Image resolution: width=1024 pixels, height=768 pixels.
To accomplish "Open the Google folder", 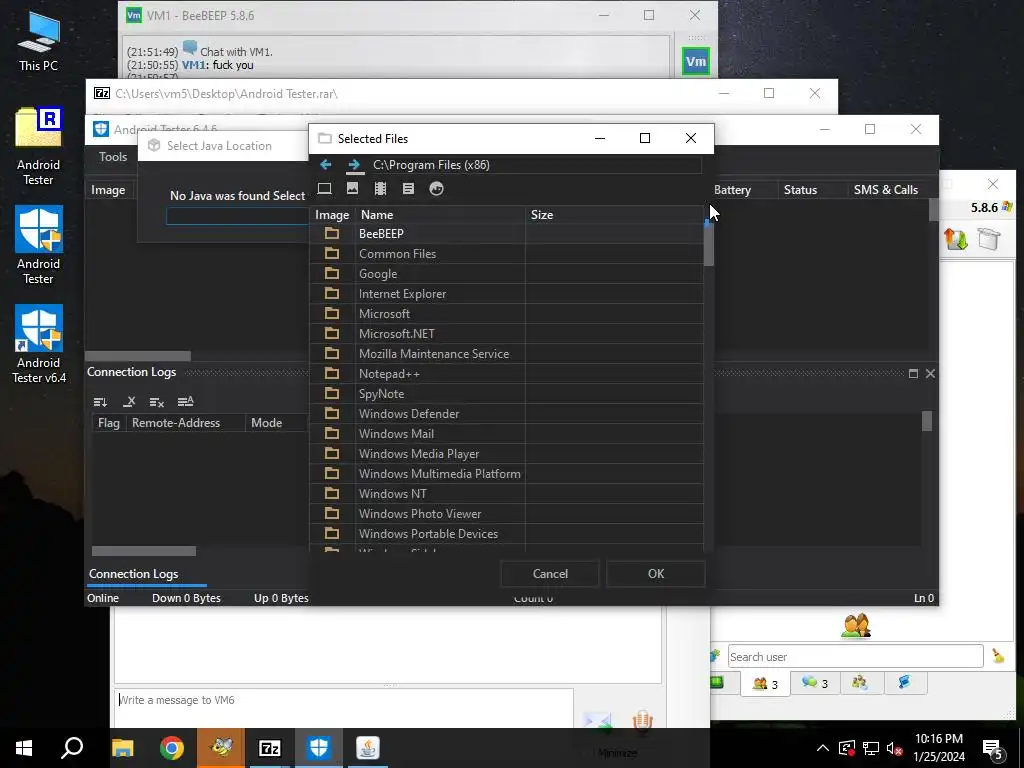I will pos(507,274).
